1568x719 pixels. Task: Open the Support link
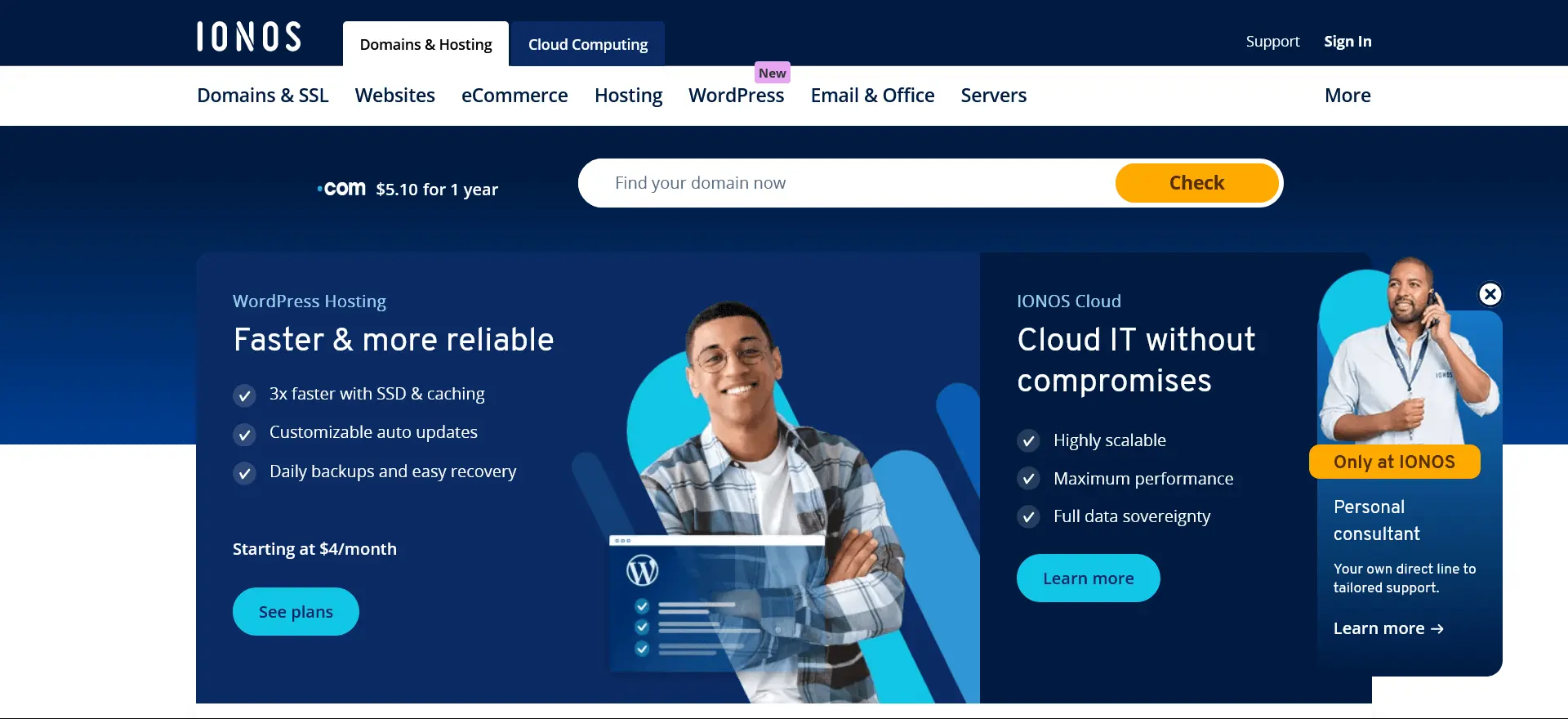pos(1272,42)
